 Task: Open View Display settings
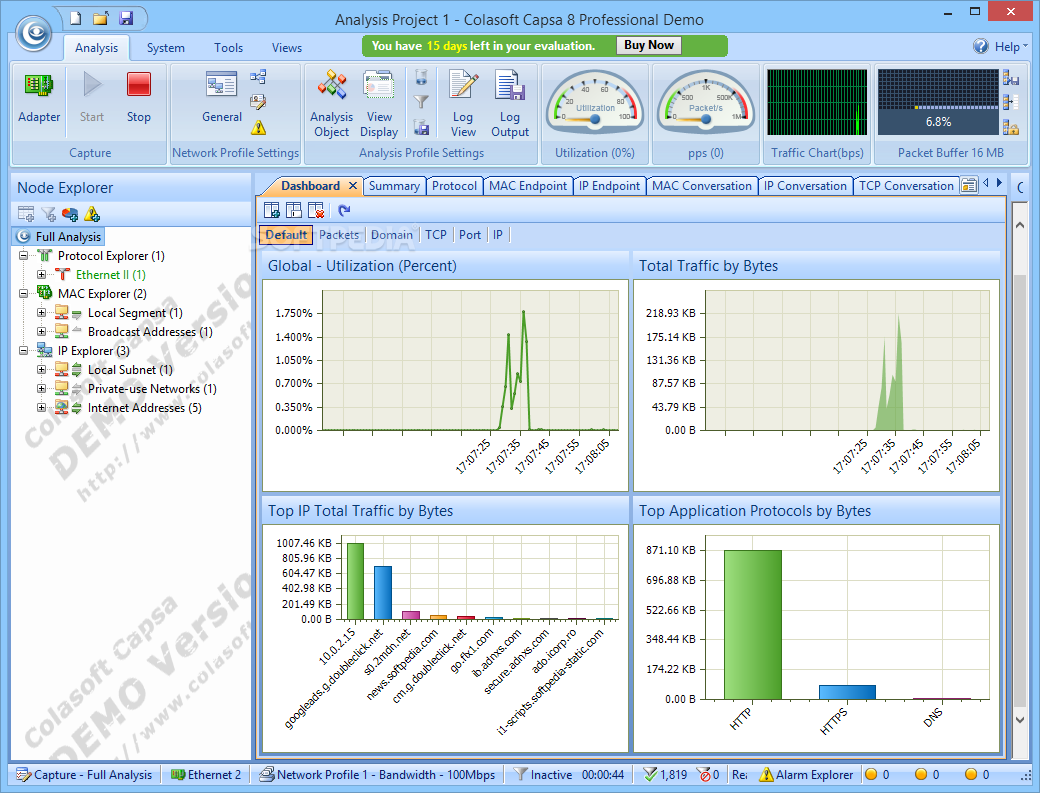point(379,103)
